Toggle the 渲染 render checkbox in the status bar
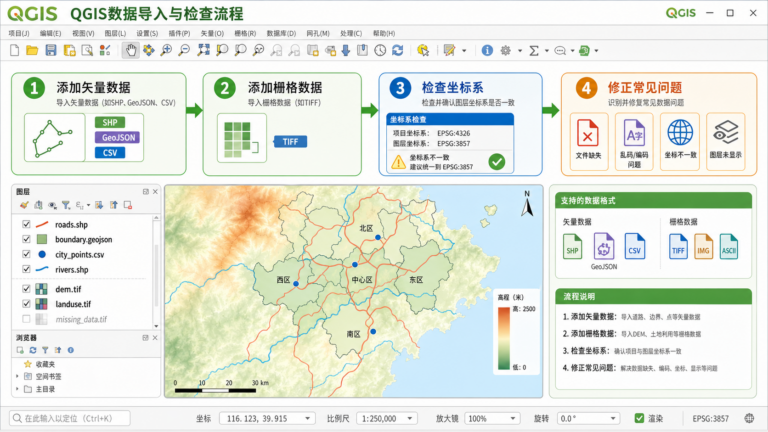This screenshot has height=432, width=768. coord(639,418)
